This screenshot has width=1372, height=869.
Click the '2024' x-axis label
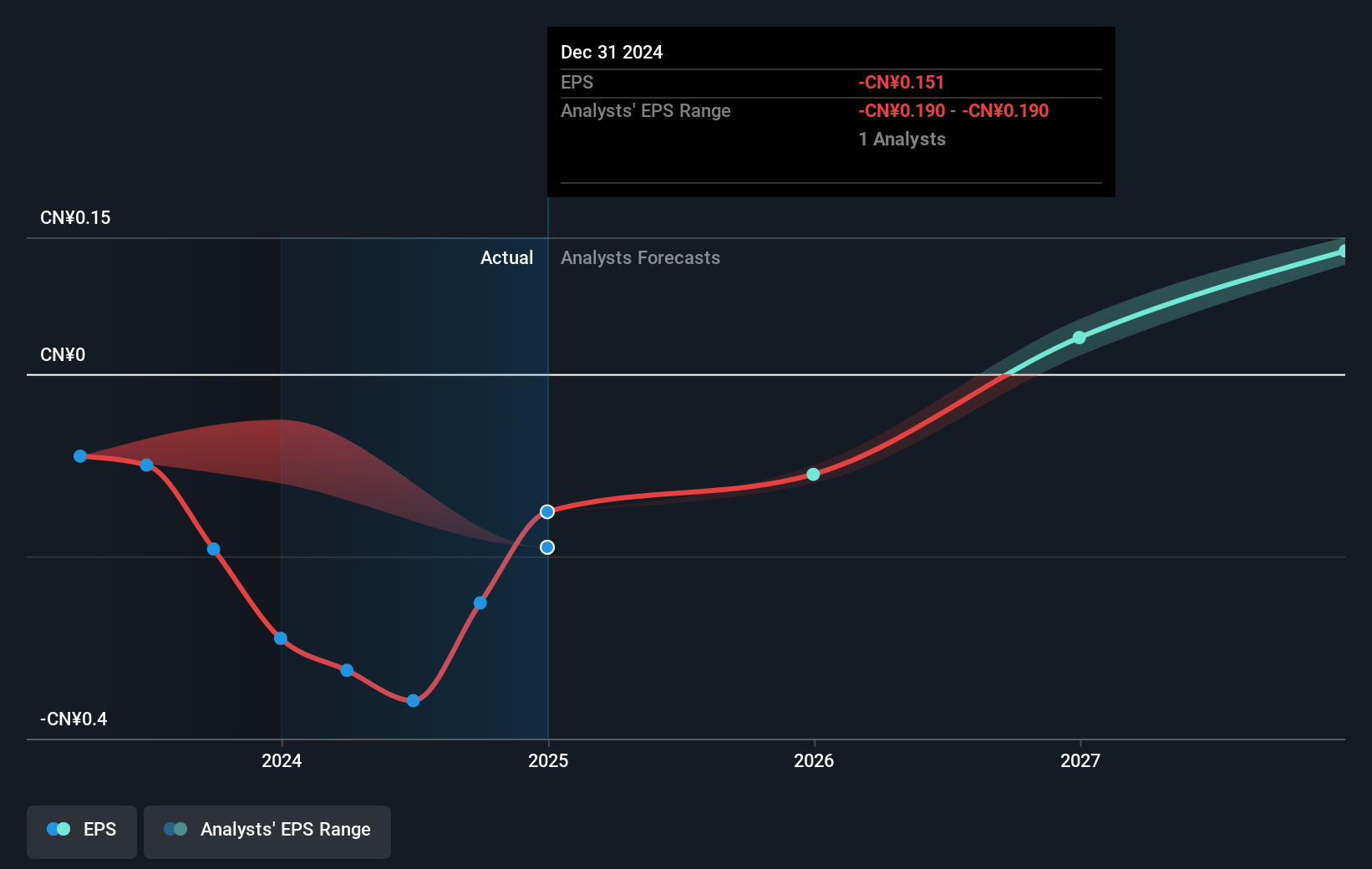coord(282,760)
